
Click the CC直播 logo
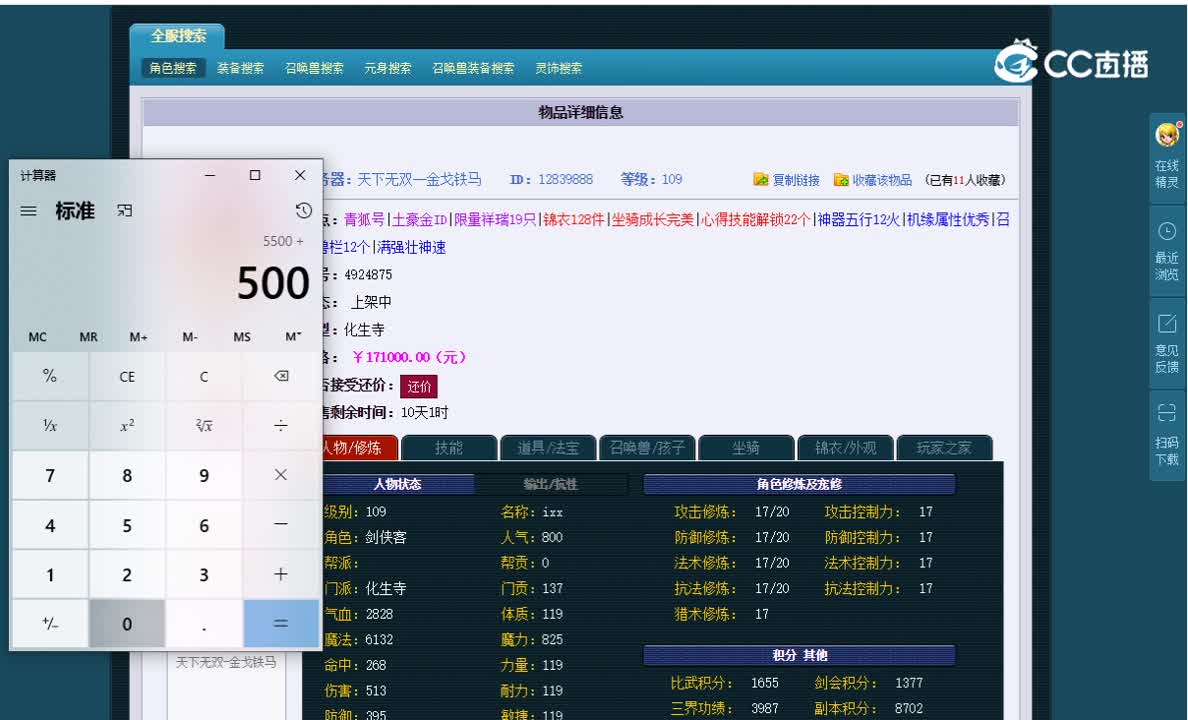pyautogui.click(x=1071, y=62)
